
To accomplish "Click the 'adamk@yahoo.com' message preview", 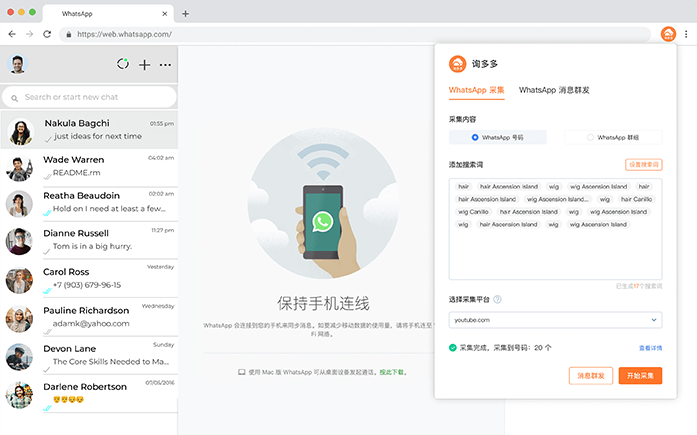I will click(91, 323).
